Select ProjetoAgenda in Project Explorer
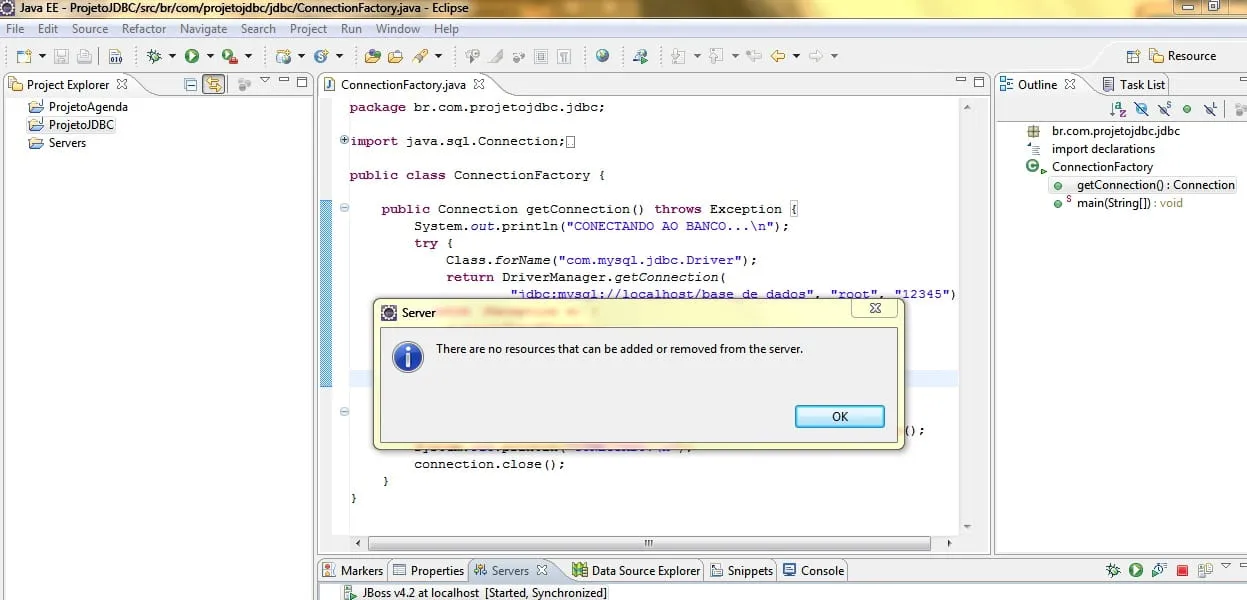Screen dimensions: 1247x600 (88, 107)
